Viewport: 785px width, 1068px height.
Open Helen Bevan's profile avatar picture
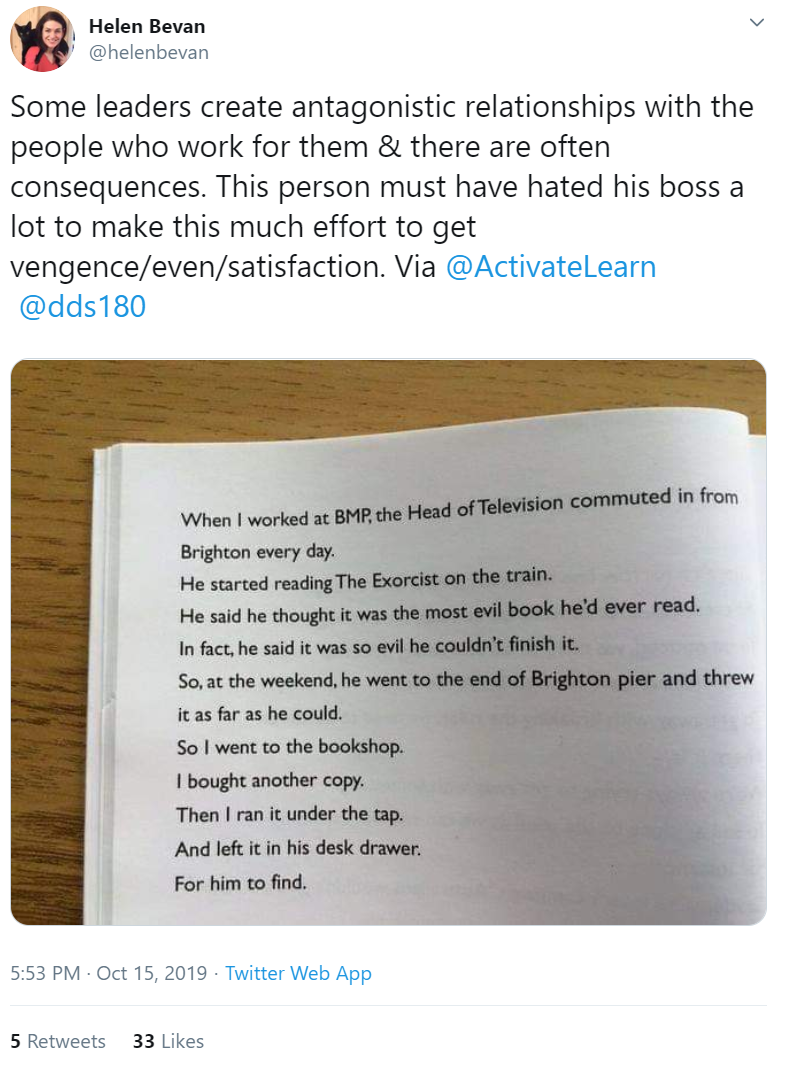(x=42, y=39)
